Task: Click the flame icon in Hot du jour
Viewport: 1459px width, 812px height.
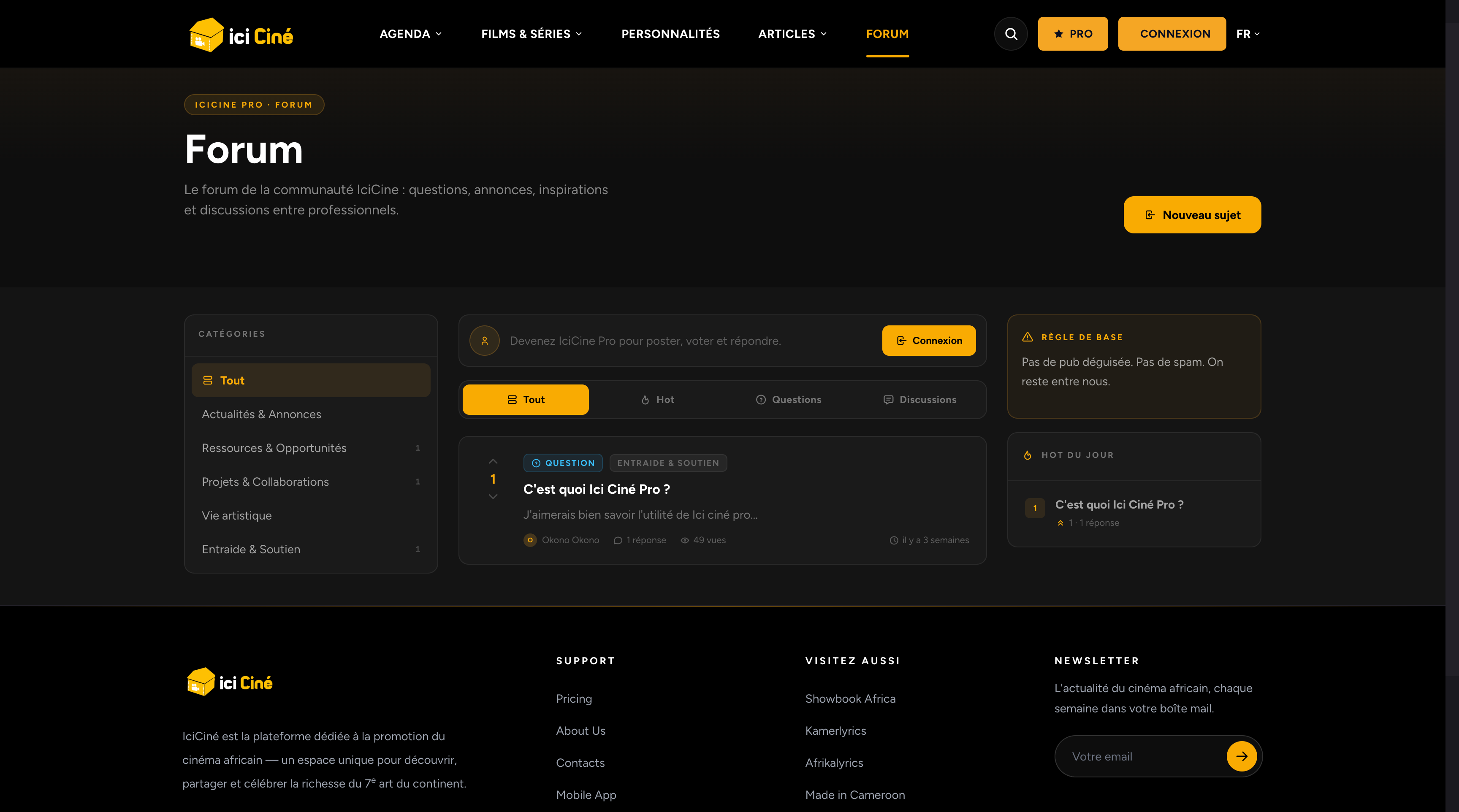Action: [1028, 455]
